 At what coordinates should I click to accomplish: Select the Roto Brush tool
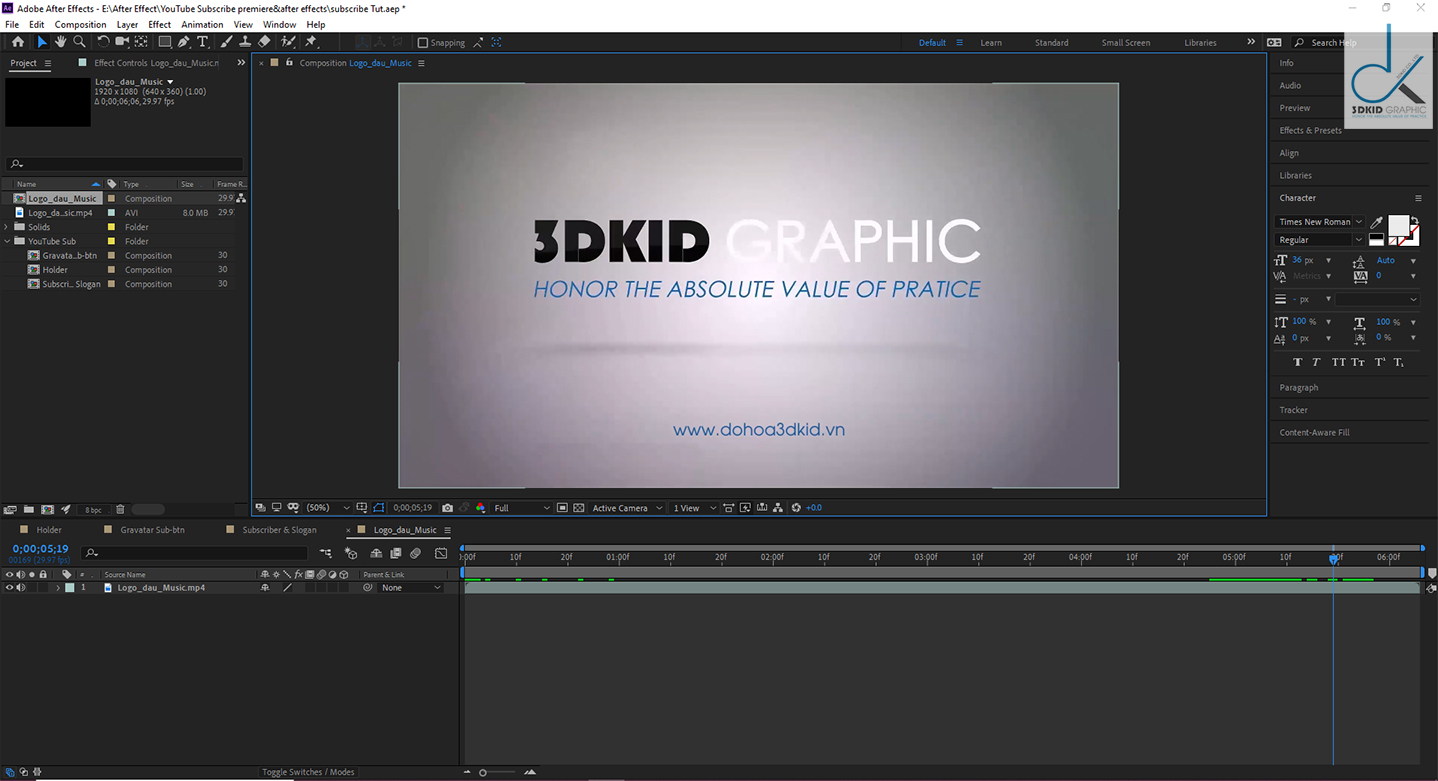click(x=287, y=42)
